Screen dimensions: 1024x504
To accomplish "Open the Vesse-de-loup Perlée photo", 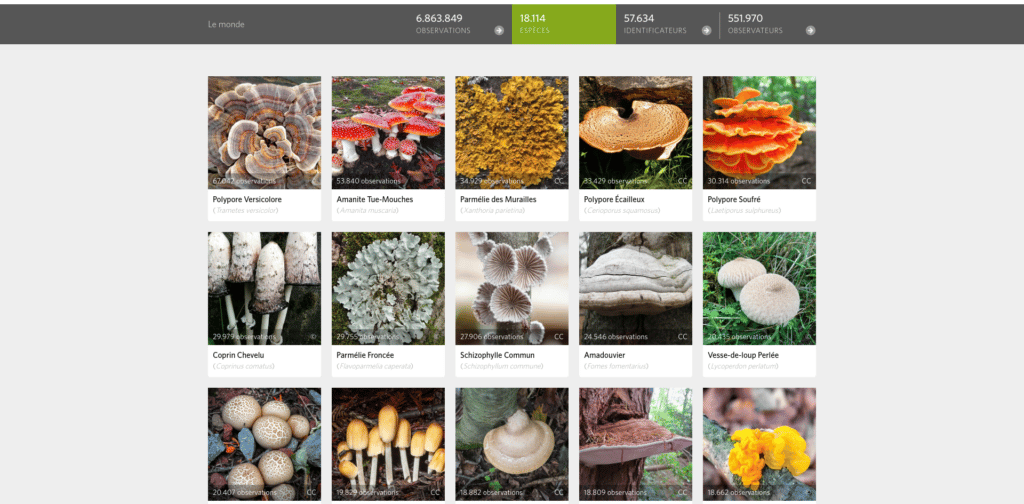I will pos(760,289).
